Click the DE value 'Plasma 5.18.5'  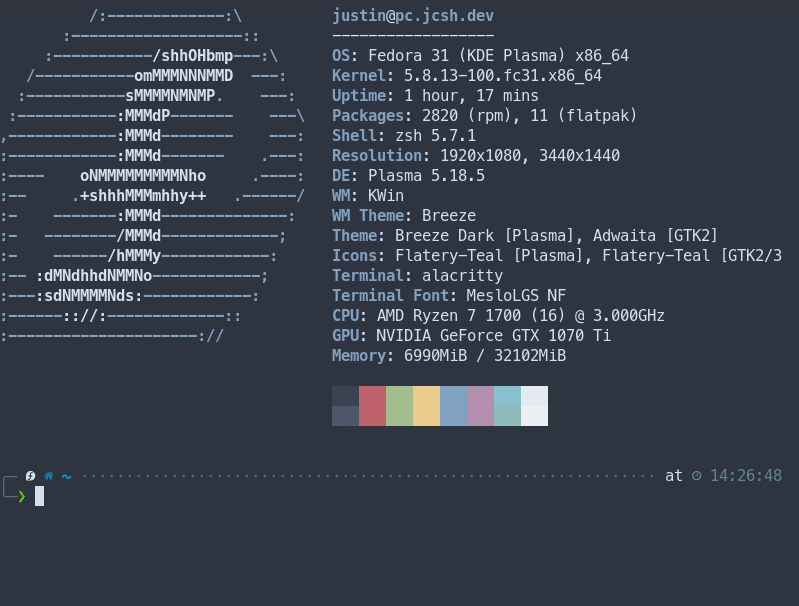(427, 176)
